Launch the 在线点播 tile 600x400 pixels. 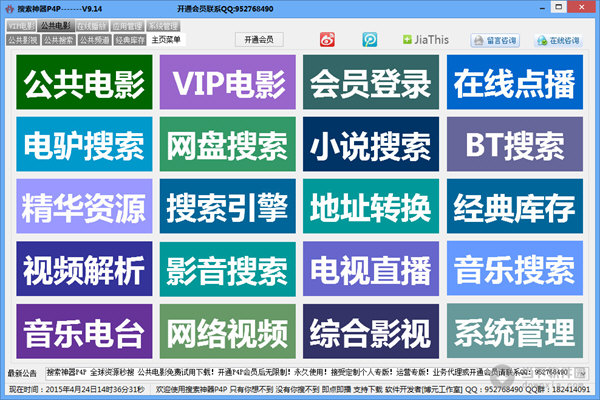pos(515,82)
